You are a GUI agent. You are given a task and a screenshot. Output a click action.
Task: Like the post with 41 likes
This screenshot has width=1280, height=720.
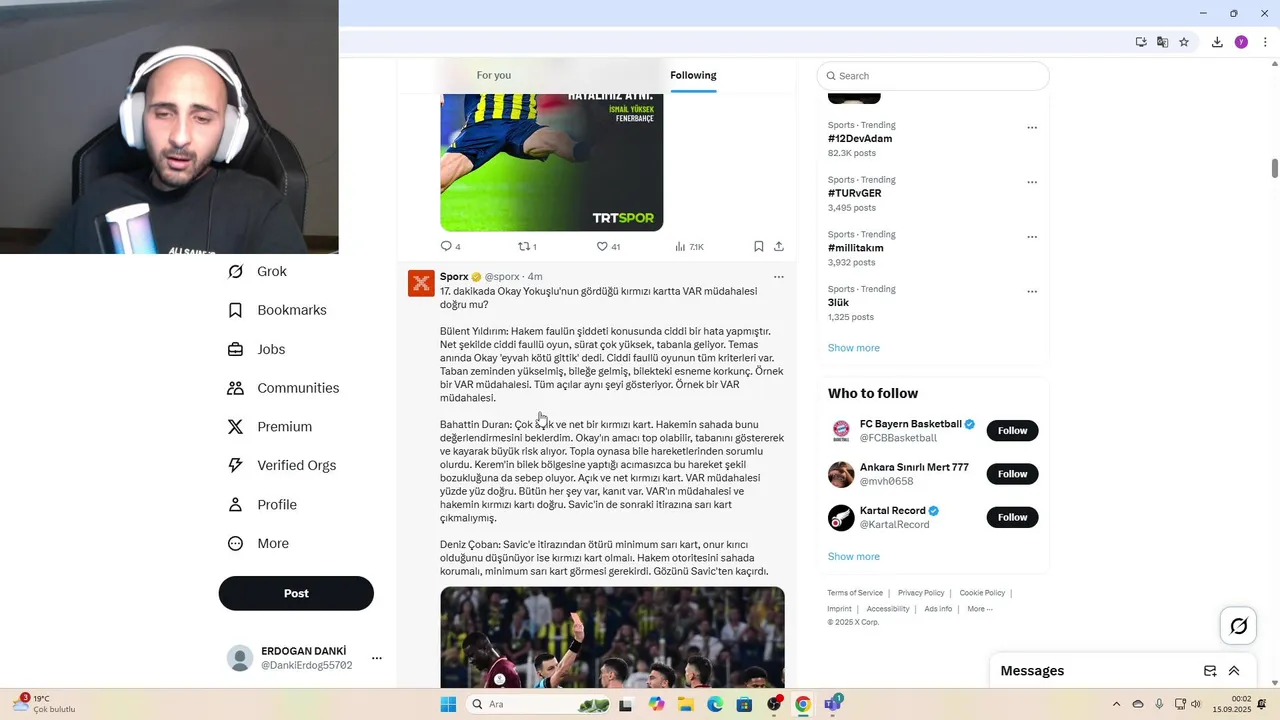click(x=608, y=246)
